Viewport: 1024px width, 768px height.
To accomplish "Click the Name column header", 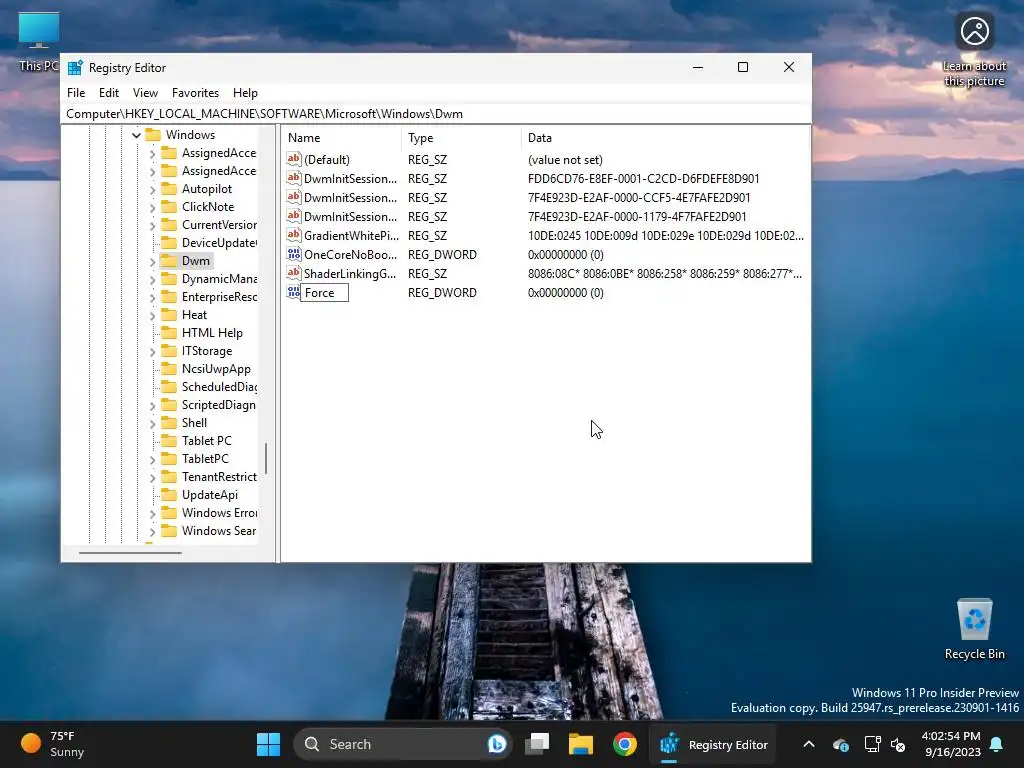I will coord(342,138).
